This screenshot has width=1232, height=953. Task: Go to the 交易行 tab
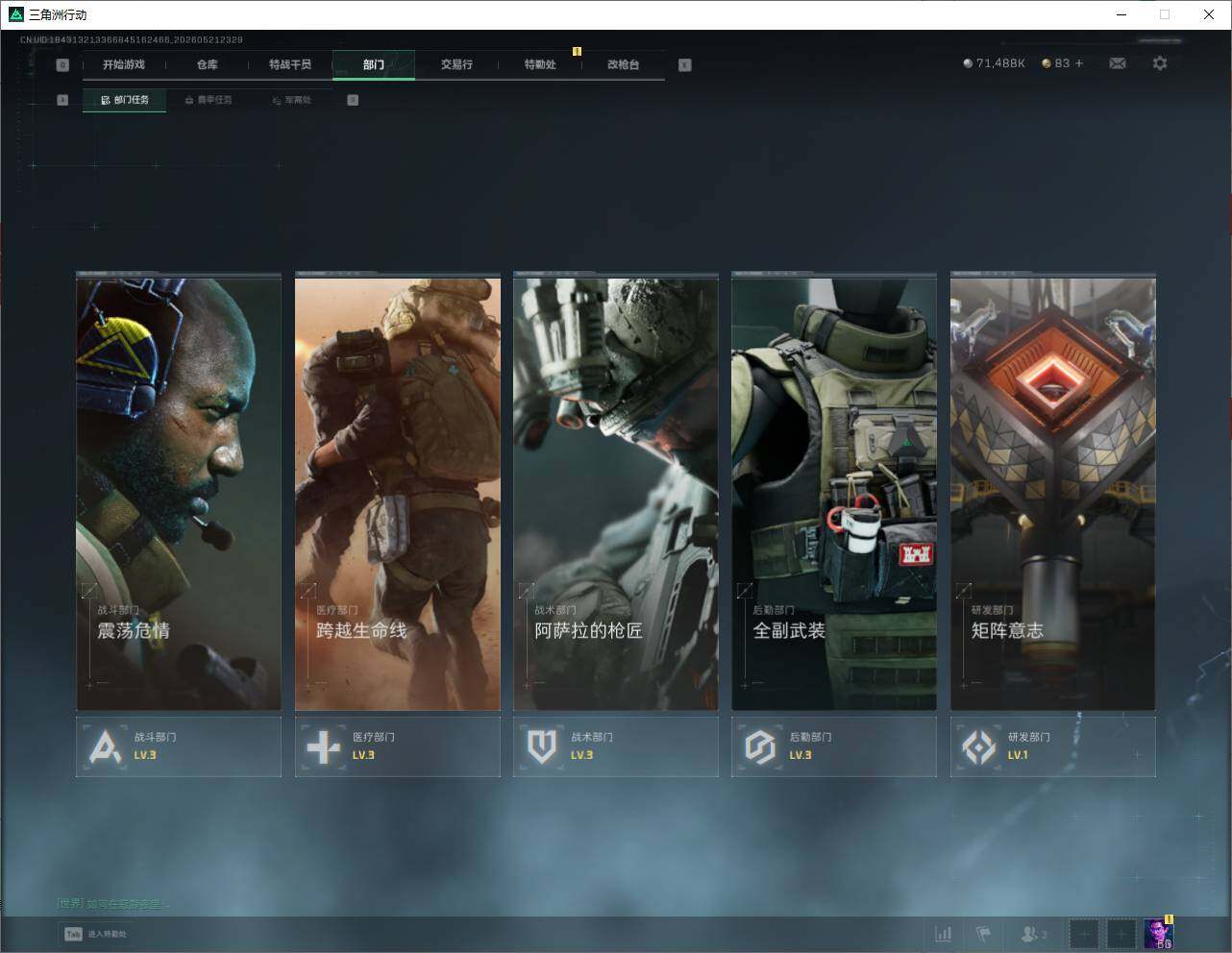pos(456,64)
